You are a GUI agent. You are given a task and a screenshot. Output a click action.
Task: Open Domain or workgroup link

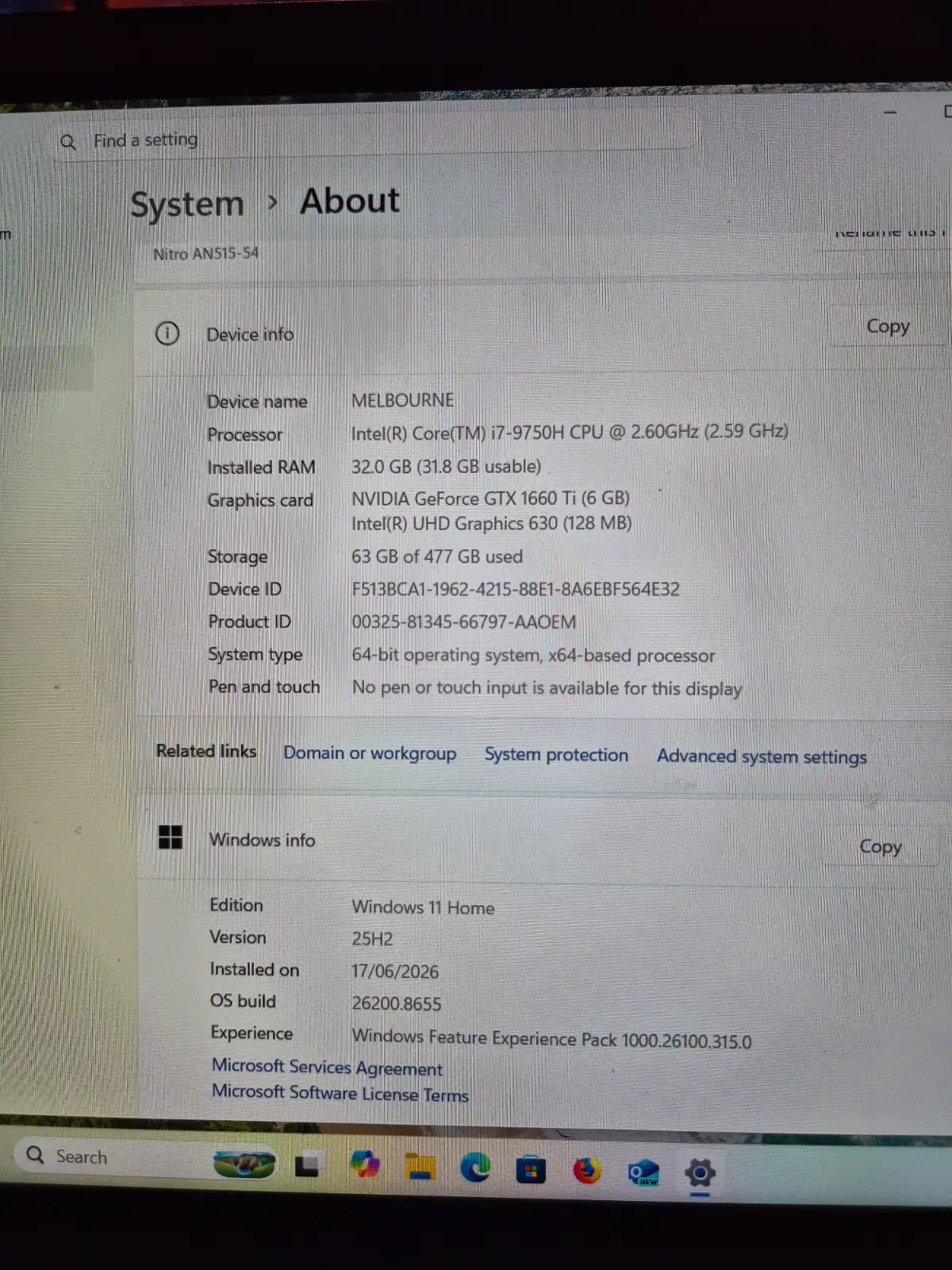pyautogui.click(x=370, y=753)
